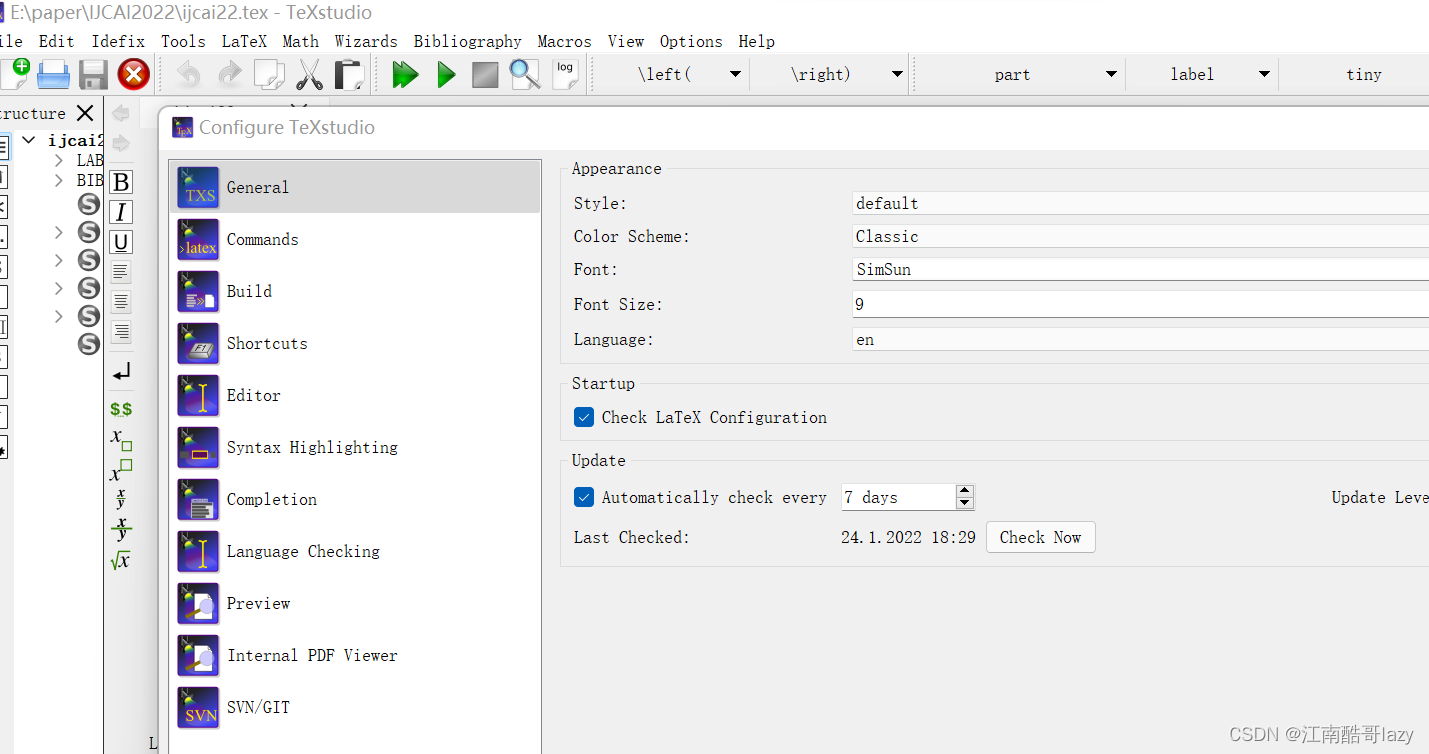Toggle Check LaTeX Configuration checkbox
Screen dimensions: 1429x754
point(584,417)
